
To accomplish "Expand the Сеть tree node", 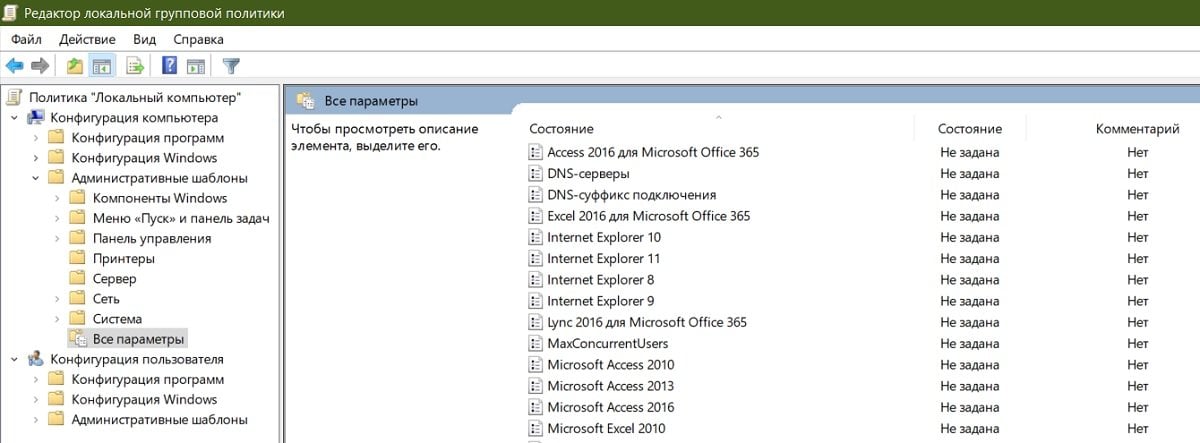I will [x=57, y=298].
